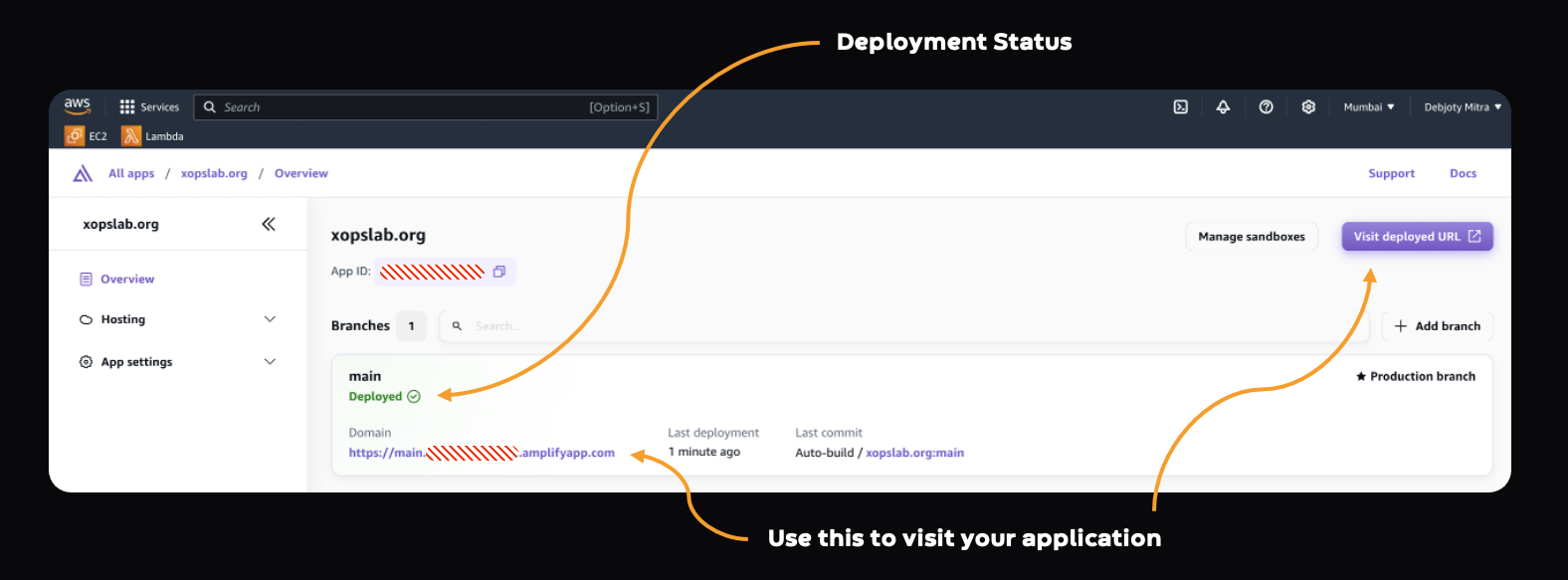Screen dimensions: 1568x580
Task: Click Visit deployed URL button
Action: click(x=1417, y=237)
